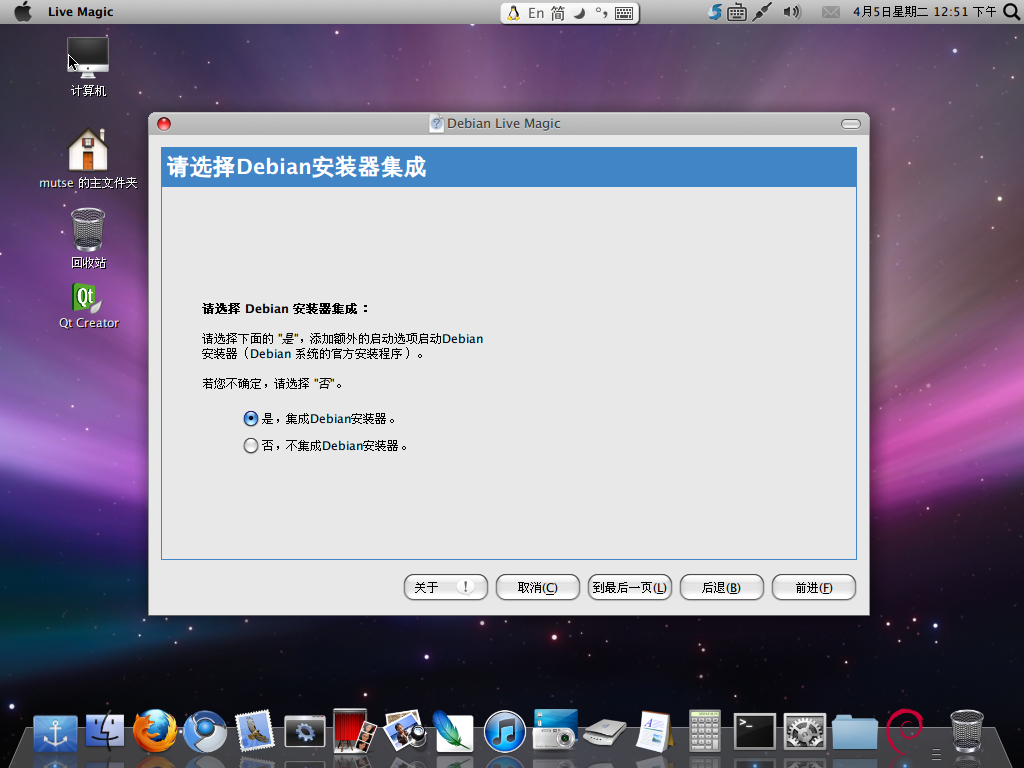Image resolution: width=1024 pixels, height=768 pixels.
Task: Open the Live Magic application menu
Action: [80, 12]
